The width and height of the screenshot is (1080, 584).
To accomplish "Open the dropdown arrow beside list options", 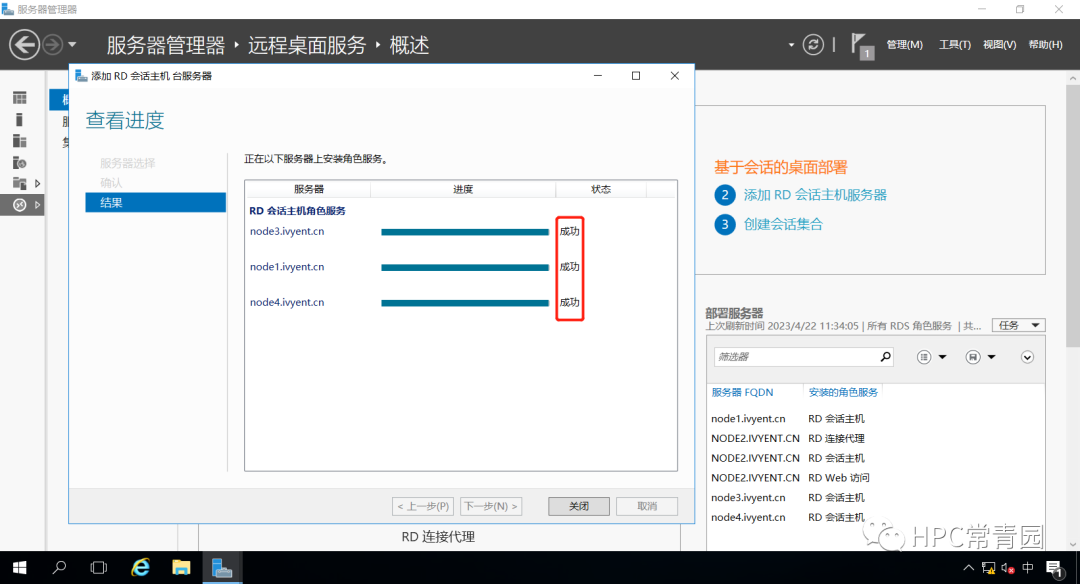I will click(x=942, y=357).
